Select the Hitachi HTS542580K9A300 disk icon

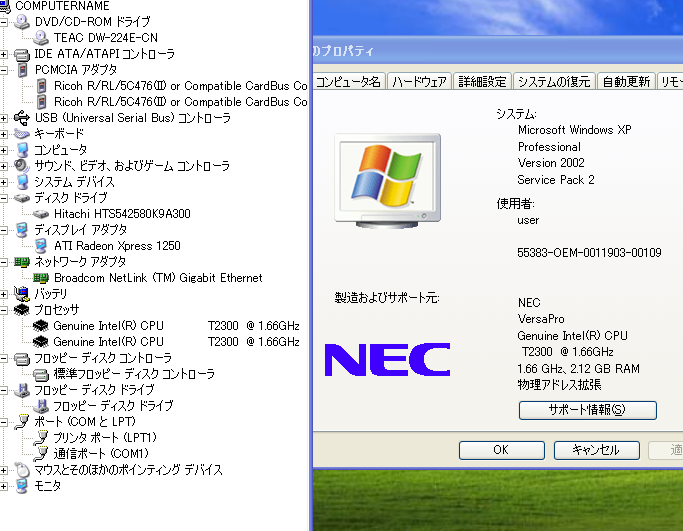[x=41, y=214]
